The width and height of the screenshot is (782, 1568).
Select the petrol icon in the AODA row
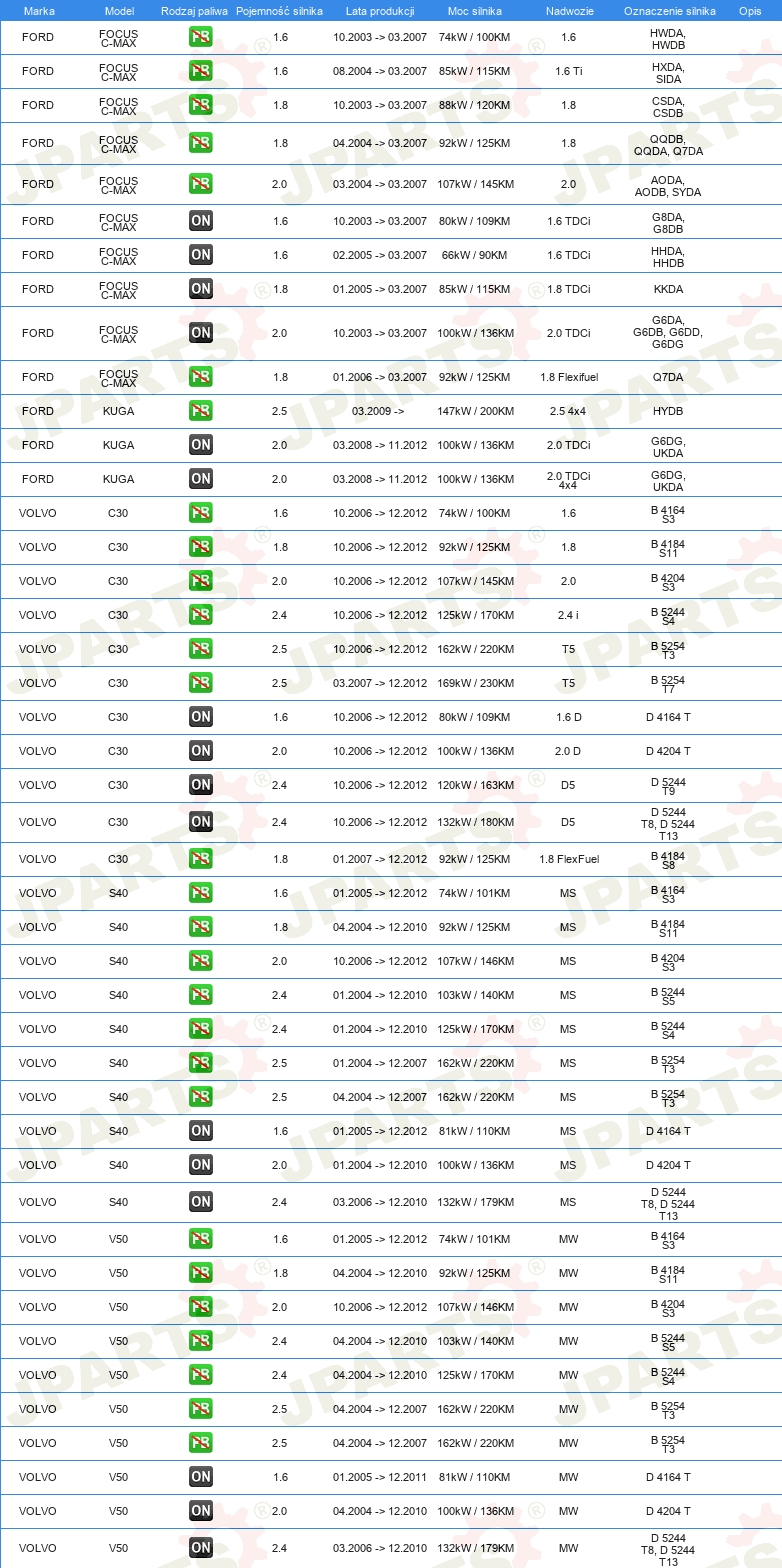[201, 184]
